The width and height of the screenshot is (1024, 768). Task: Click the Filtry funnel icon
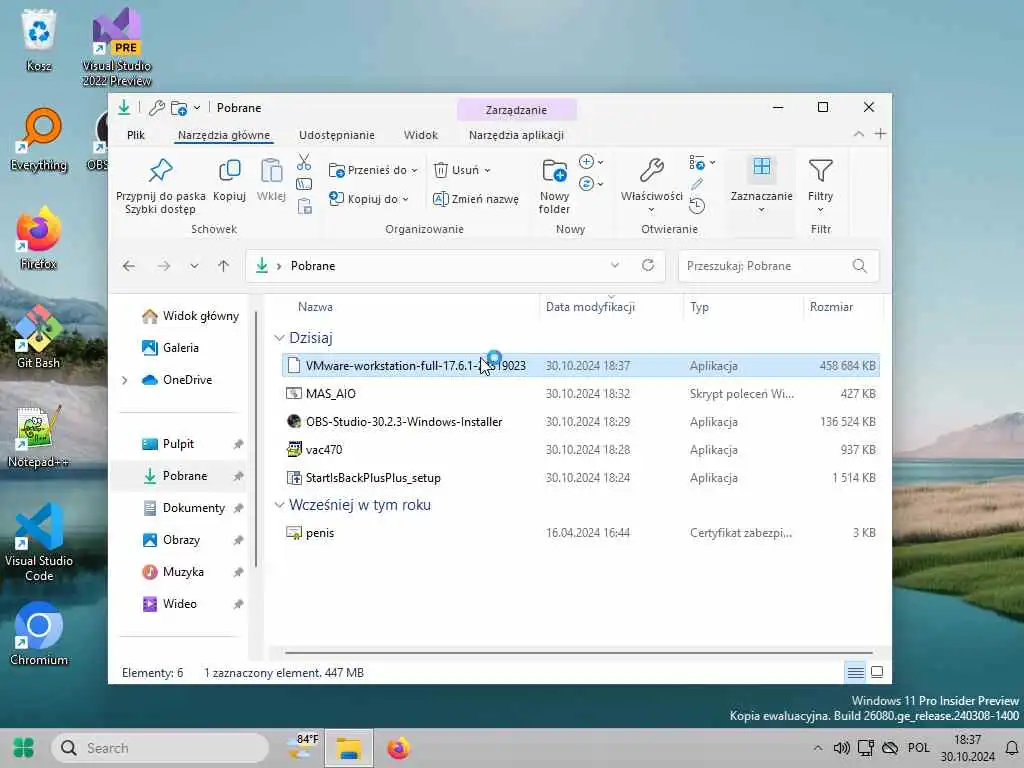point(820,170)
